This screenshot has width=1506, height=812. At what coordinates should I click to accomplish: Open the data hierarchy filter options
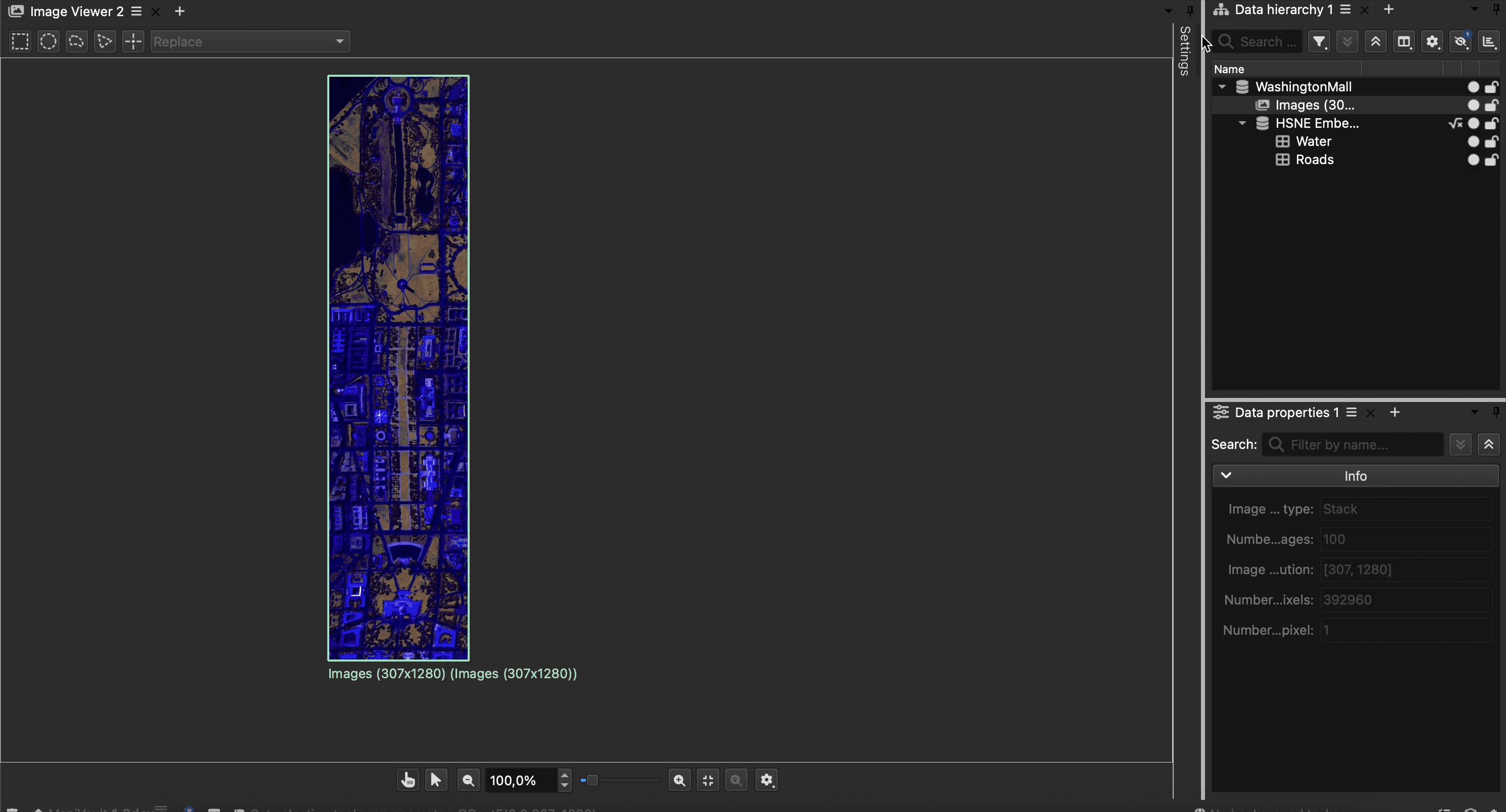point(1319,41)
